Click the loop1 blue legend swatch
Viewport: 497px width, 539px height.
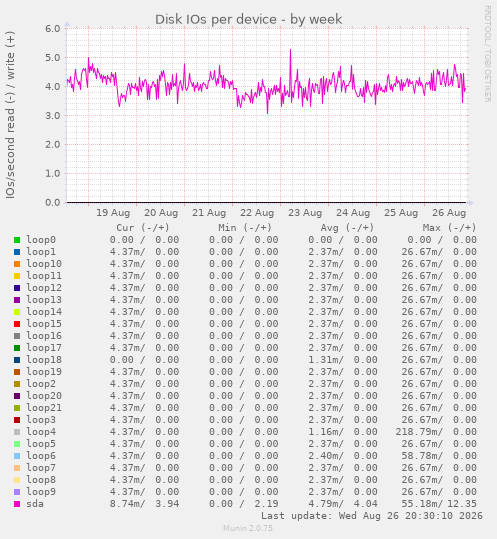coord(17,252)
